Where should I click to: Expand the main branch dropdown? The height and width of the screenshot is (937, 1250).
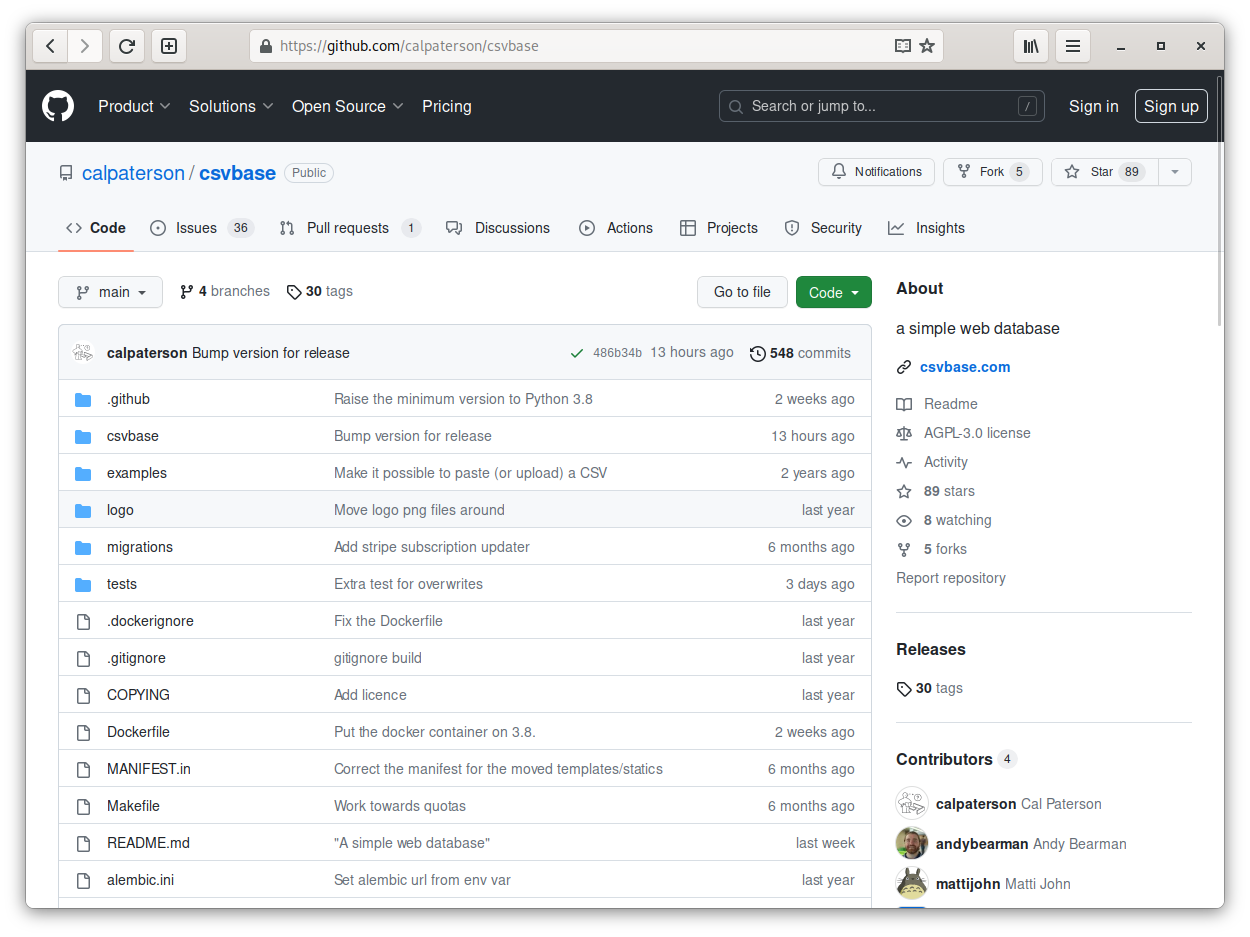click(110, 292)
